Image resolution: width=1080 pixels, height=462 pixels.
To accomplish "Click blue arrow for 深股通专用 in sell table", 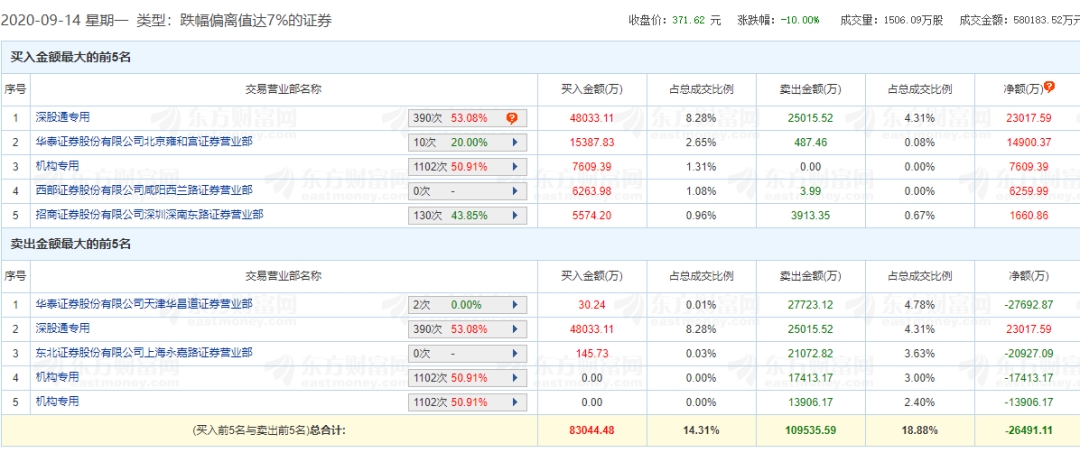I will pyautogui.click(x=515, y=329).
